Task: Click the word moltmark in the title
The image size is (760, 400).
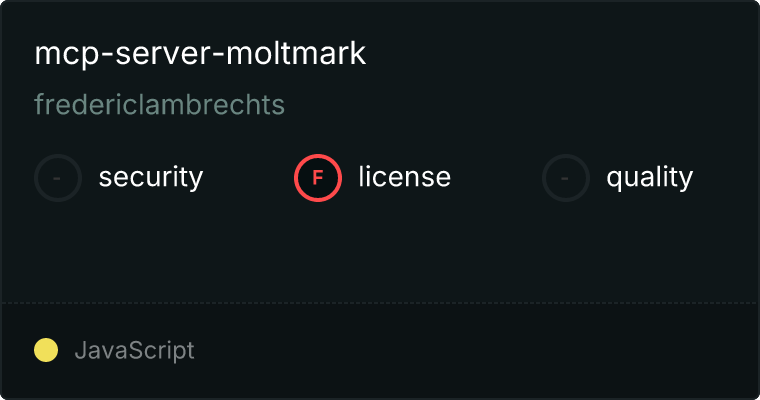Action: coord(296,53)
